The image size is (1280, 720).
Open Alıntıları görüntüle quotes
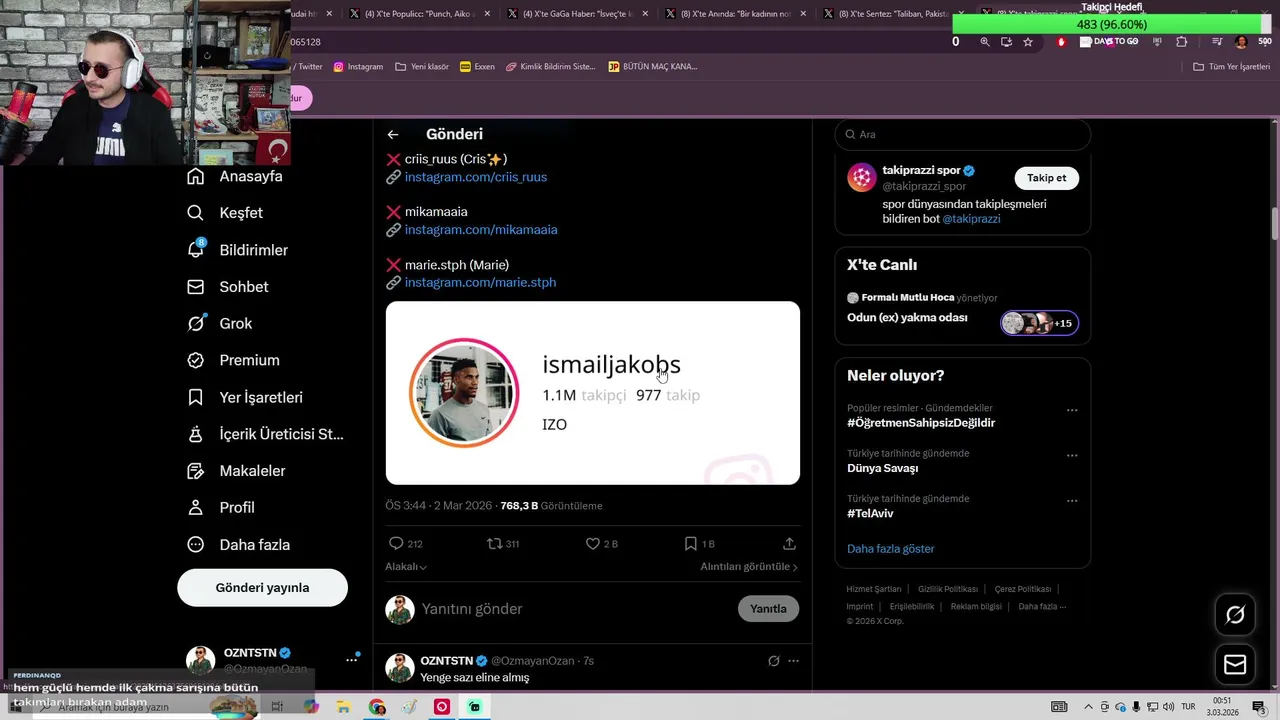[749, 567]
